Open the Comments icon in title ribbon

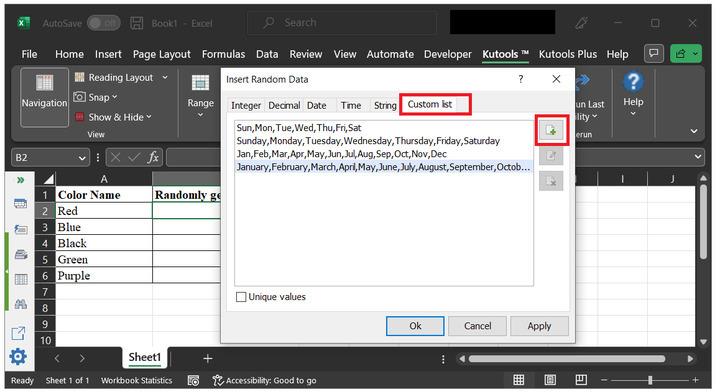pos(653,54)
